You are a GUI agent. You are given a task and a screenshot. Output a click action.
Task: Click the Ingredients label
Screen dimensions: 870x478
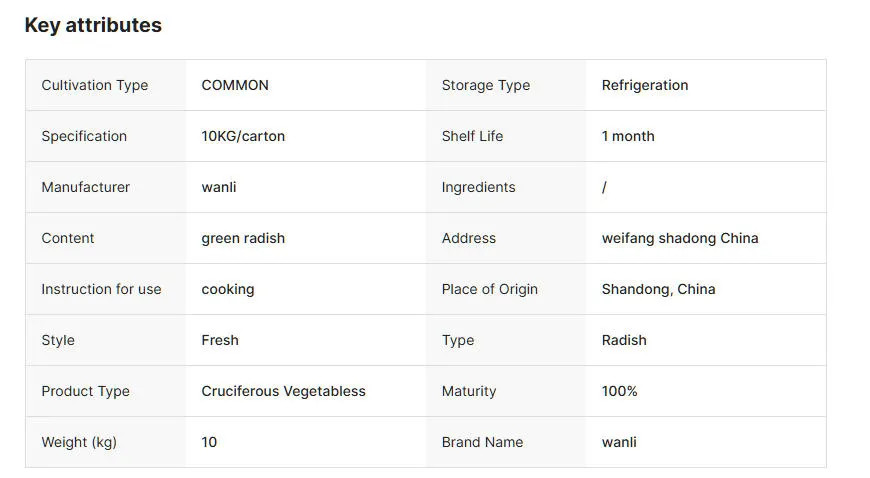click(479, 187)
